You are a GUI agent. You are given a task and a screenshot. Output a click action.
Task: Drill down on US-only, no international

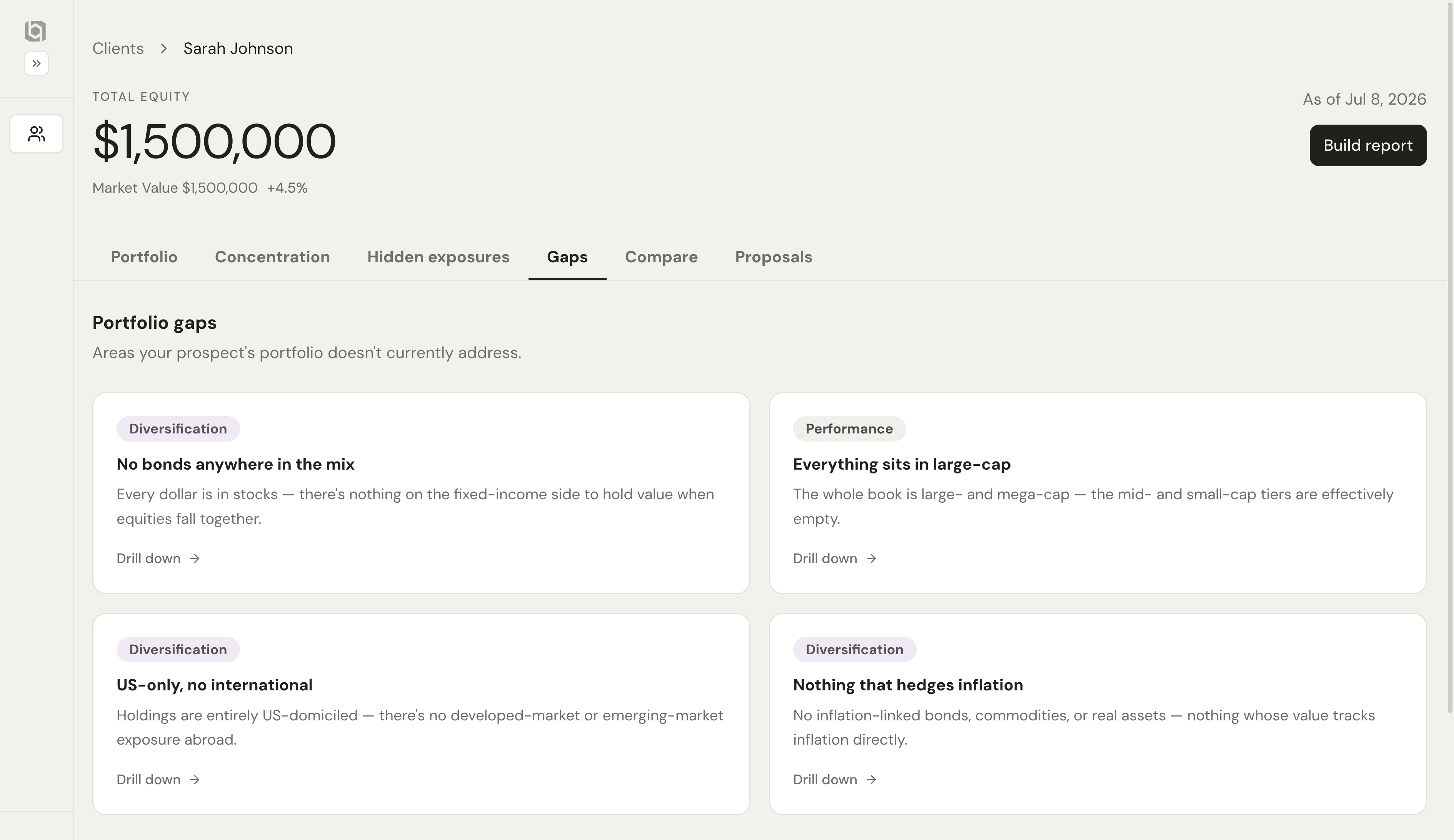pos(158,779)
